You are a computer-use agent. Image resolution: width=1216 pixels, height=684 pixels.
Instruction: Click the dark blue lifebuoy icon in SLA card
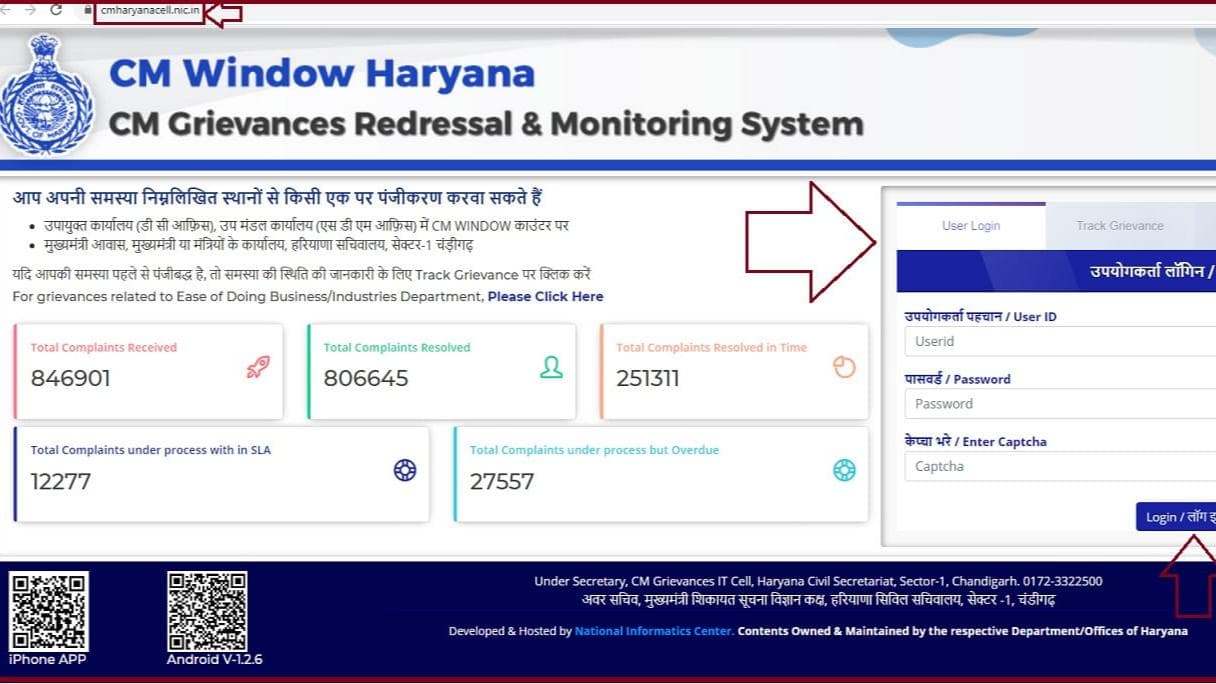pos(405,470)
